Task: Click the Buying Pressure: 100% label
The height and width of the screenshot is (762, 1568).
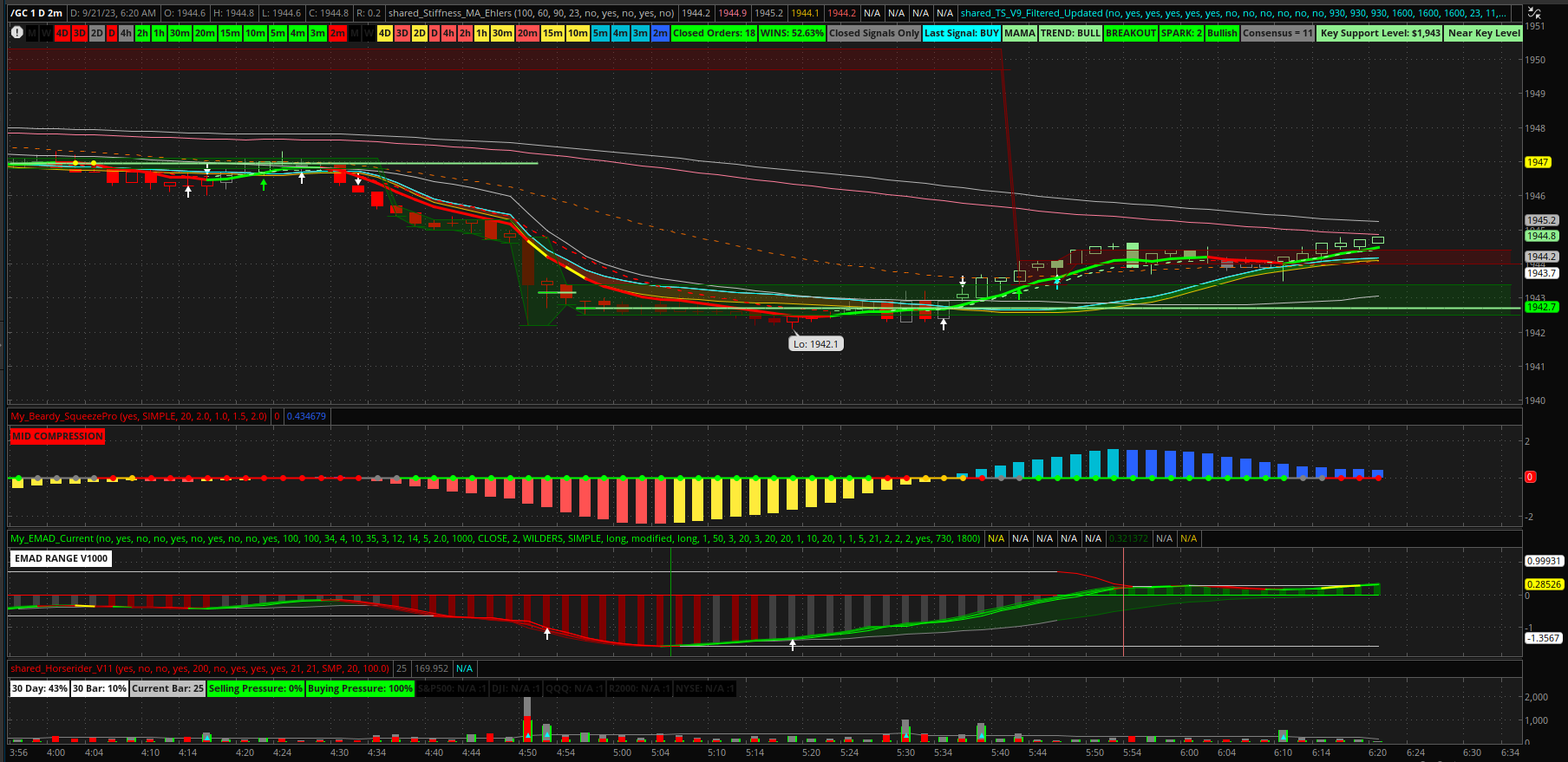Action: click(360, 688)
